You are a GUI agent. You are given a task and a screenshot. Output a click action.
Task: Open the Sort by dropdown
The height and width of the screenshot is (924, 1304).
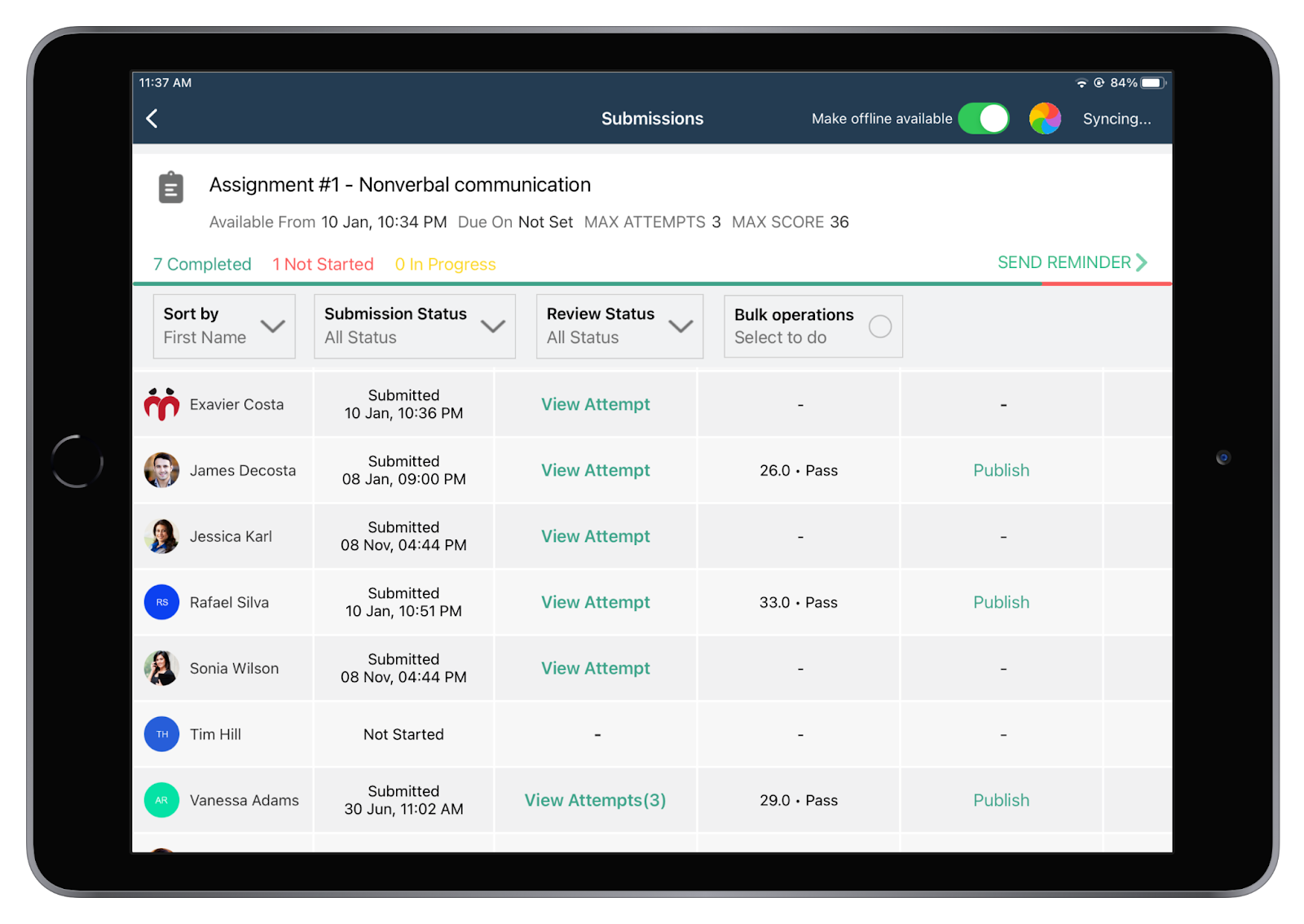click(224, 326)
